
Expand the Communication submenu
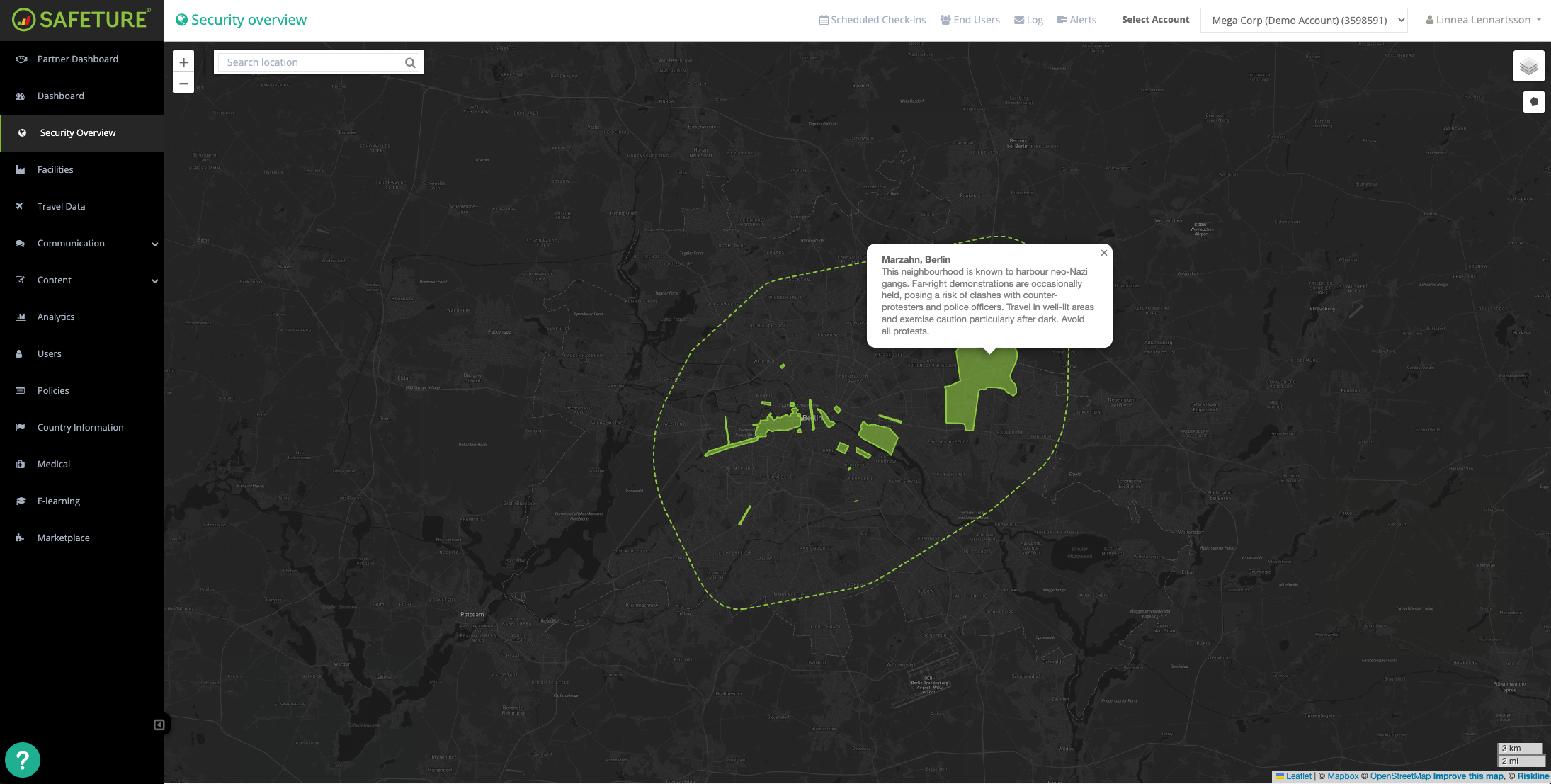[154, 244]
